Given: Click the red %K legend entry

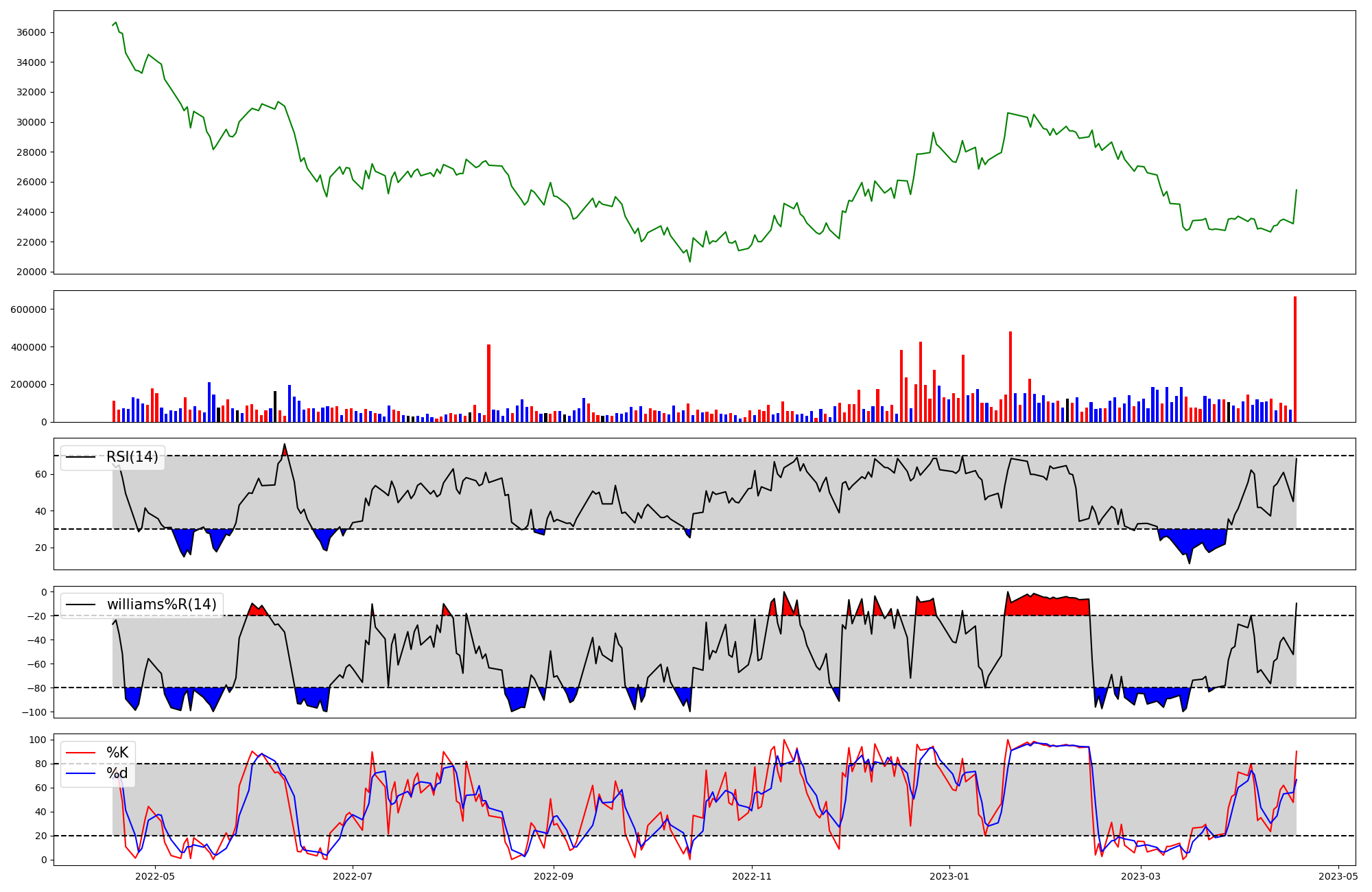Looking at the screenshot, I should coord(117,753).
